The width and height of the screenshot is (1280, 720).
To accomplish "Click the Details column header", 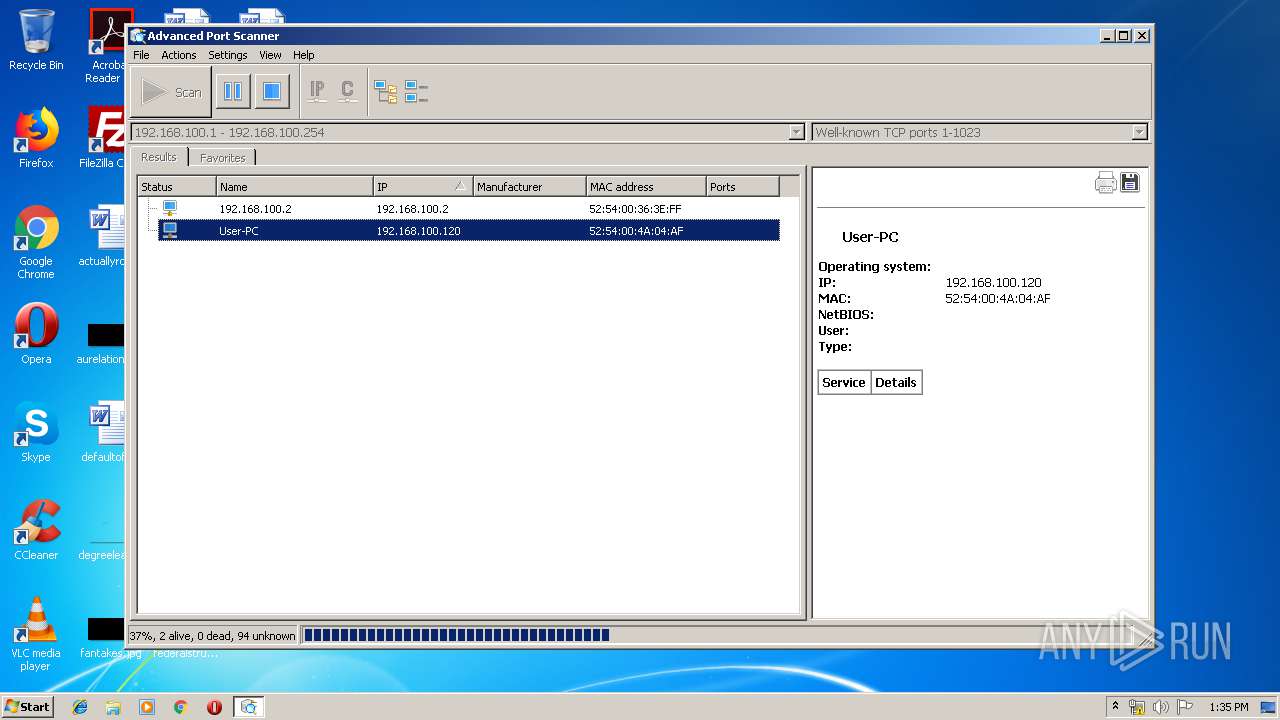I will point(896,382).
